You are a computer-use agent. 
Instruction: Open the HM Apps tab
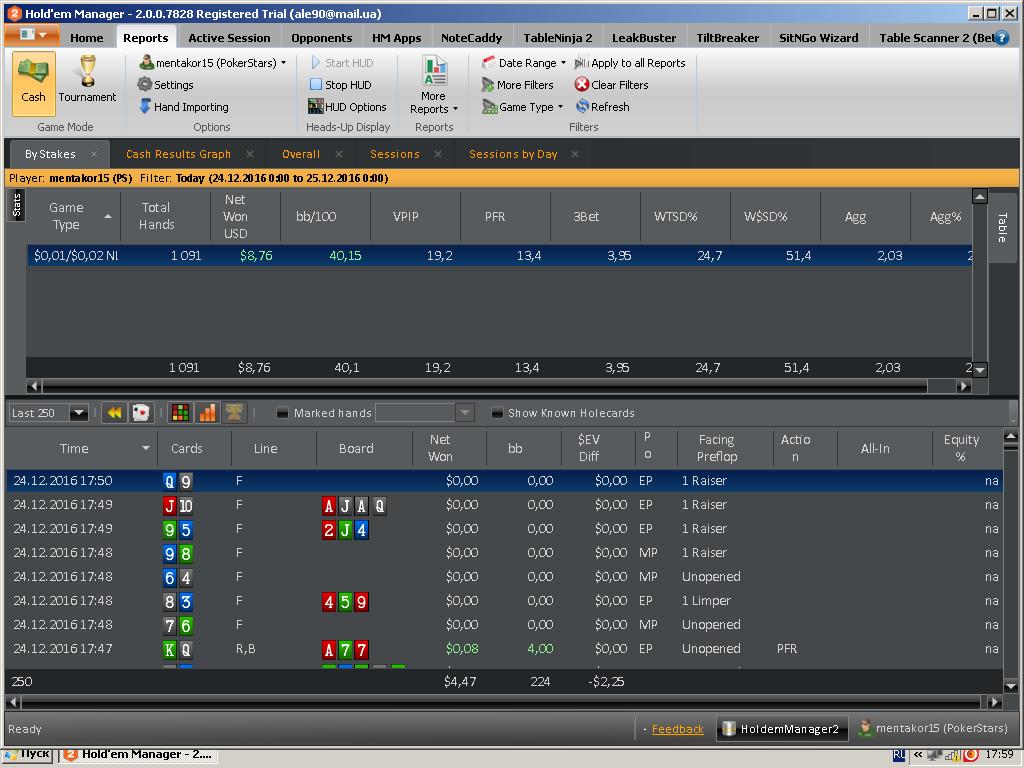[396, 38]
